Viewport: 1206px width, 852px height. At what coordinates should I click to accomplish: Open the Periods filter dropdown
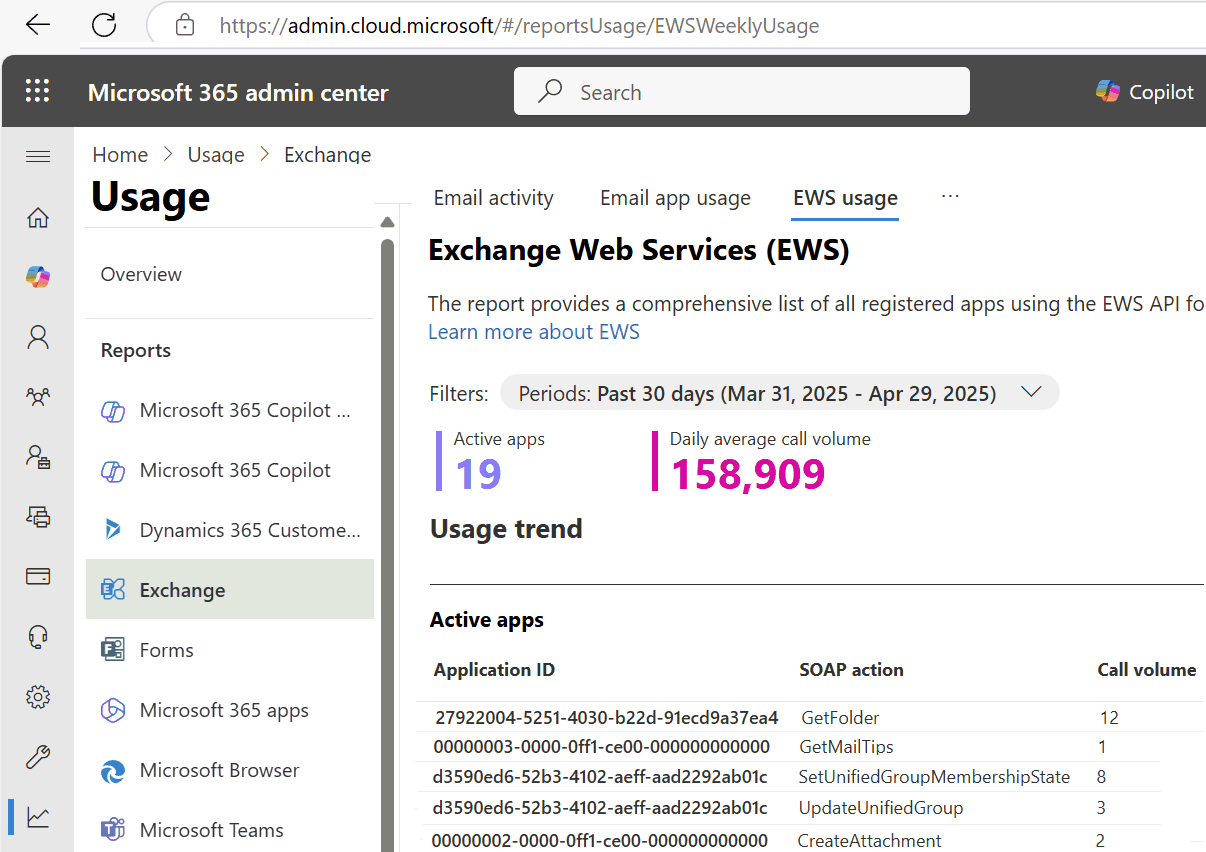point(779,393)
